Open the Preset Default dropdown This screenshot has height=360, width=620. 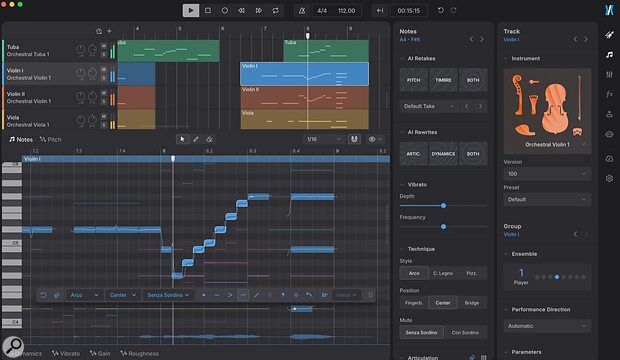click(x=547, y=199)
